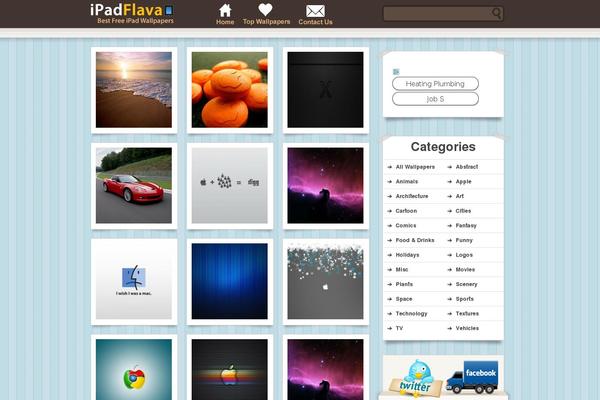Click the Home house icon
The width and height of the screenshot is (600, 400).
[x=225, y=10]
